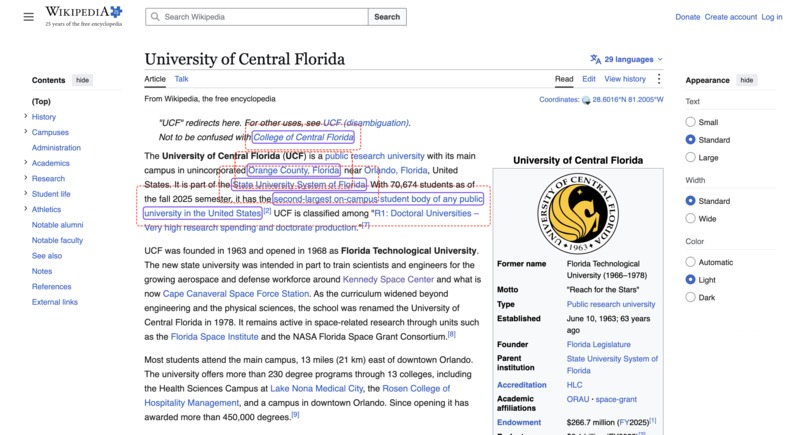Viewport: 806px width, 435px height.
Task: Click citation reference [8]
Action: tap(451, 334)
